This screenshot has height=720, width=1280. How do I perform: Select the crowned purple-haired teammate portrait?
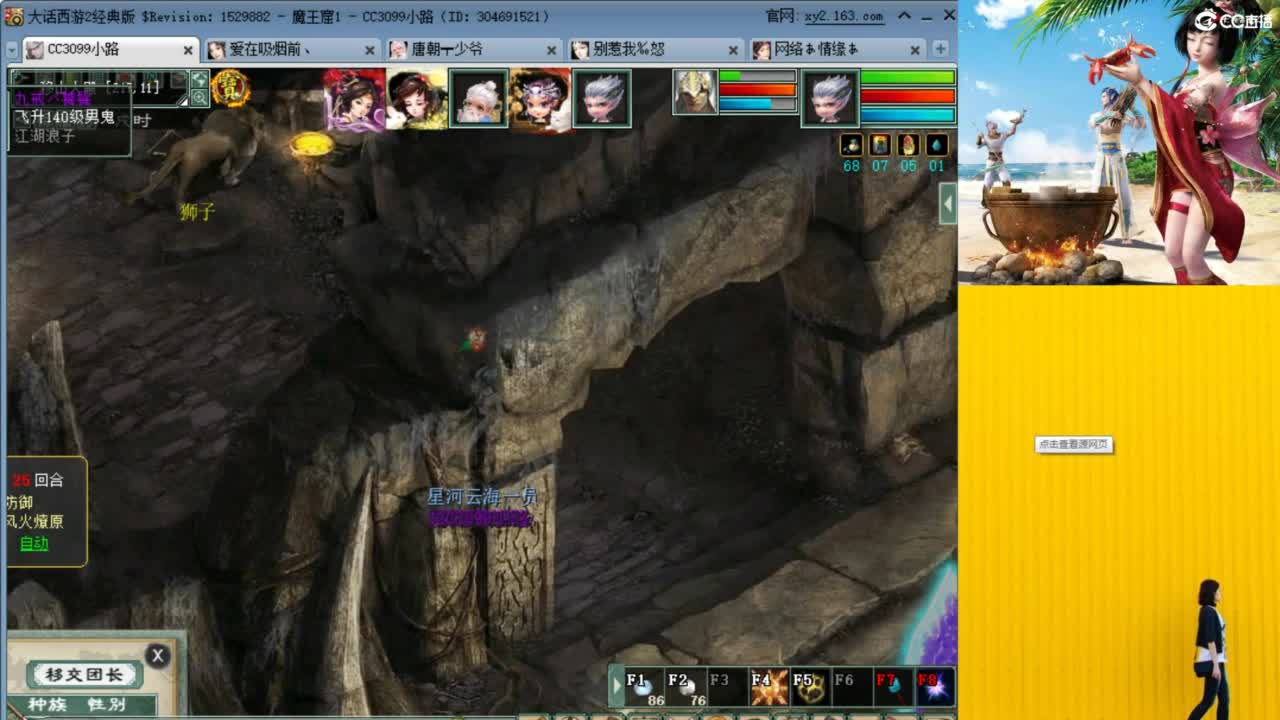[541, 100]
